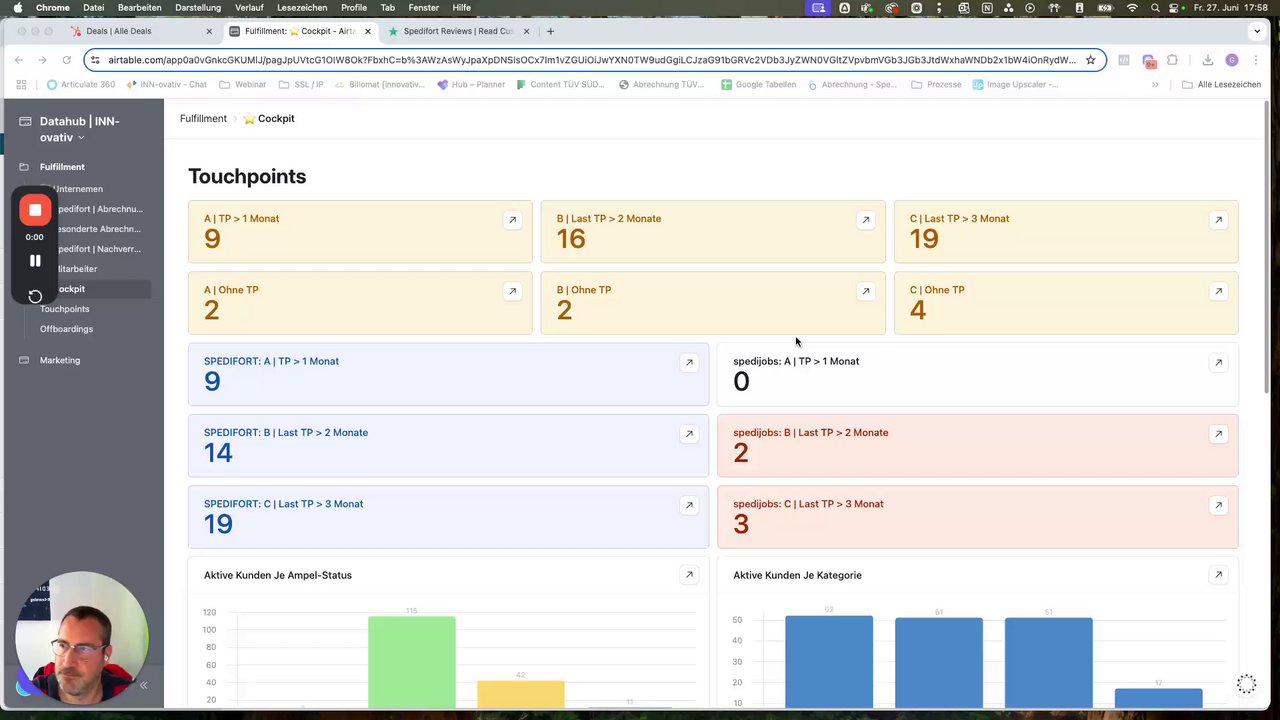Expand the Marketing sidebar section
Viewport: 1280px width, 720px height.
click(x=60, y=360)
